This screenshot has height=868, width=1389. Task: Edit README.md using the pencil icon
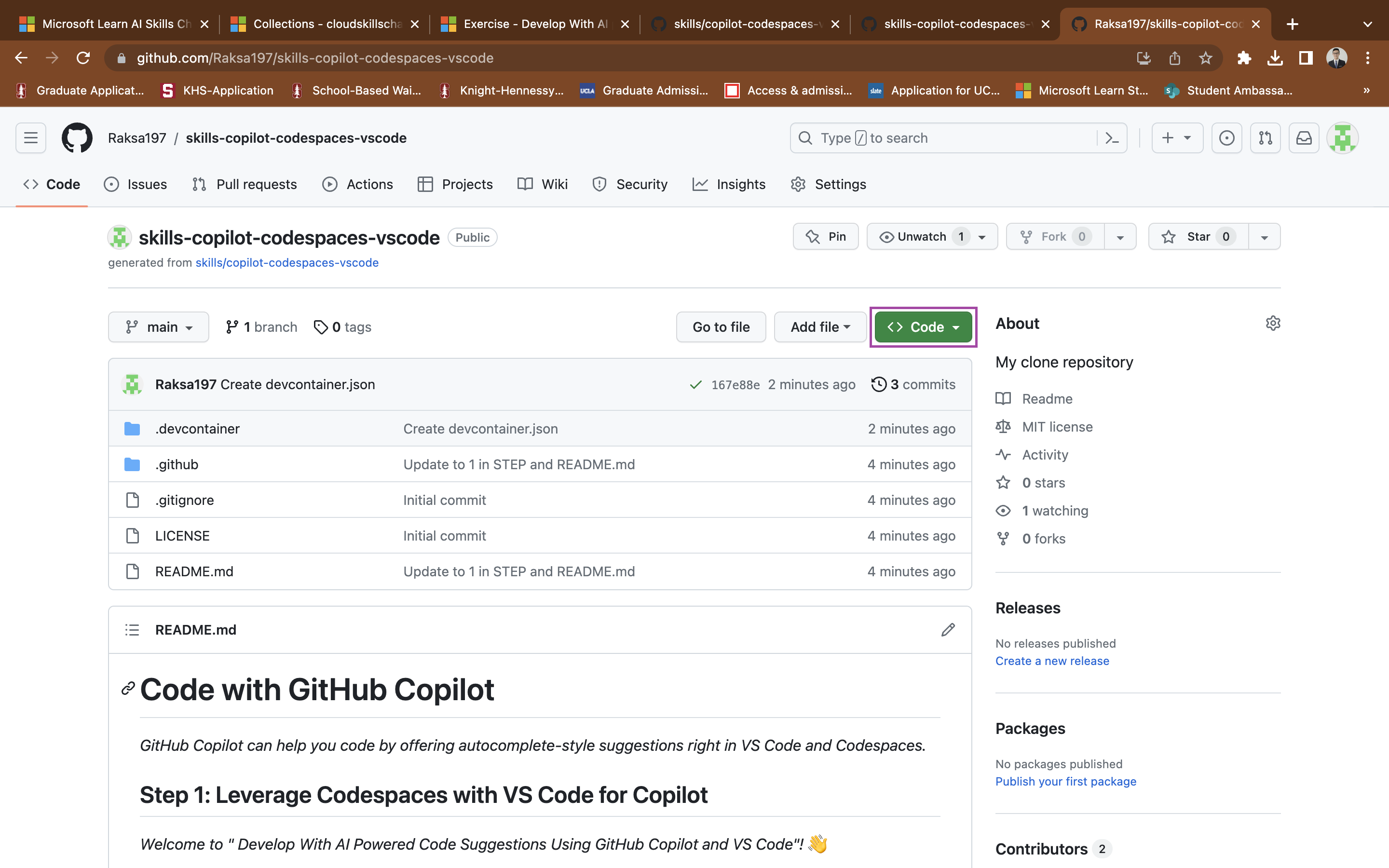[x=947, y=630]
